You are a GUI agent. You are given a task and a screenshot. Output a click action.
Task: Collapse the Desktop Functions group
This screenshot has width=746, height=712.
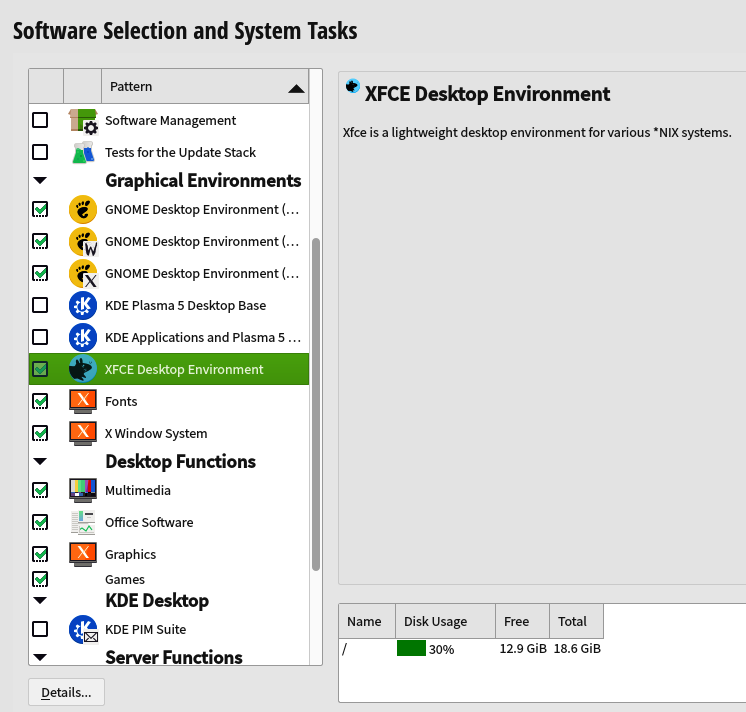pos(40,461)
